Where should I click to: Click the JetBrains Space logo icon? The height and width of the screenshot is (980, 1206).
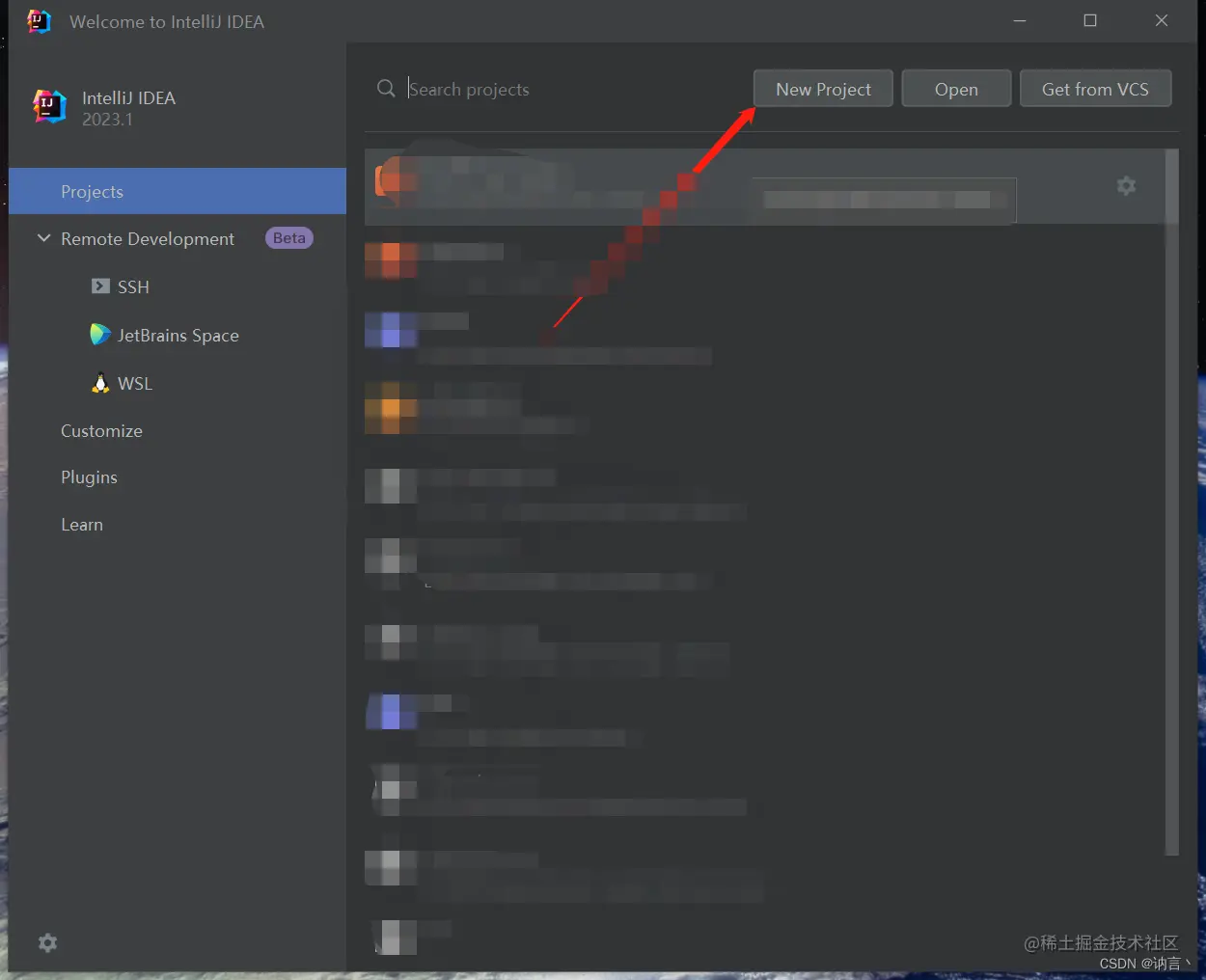point(100,335)
